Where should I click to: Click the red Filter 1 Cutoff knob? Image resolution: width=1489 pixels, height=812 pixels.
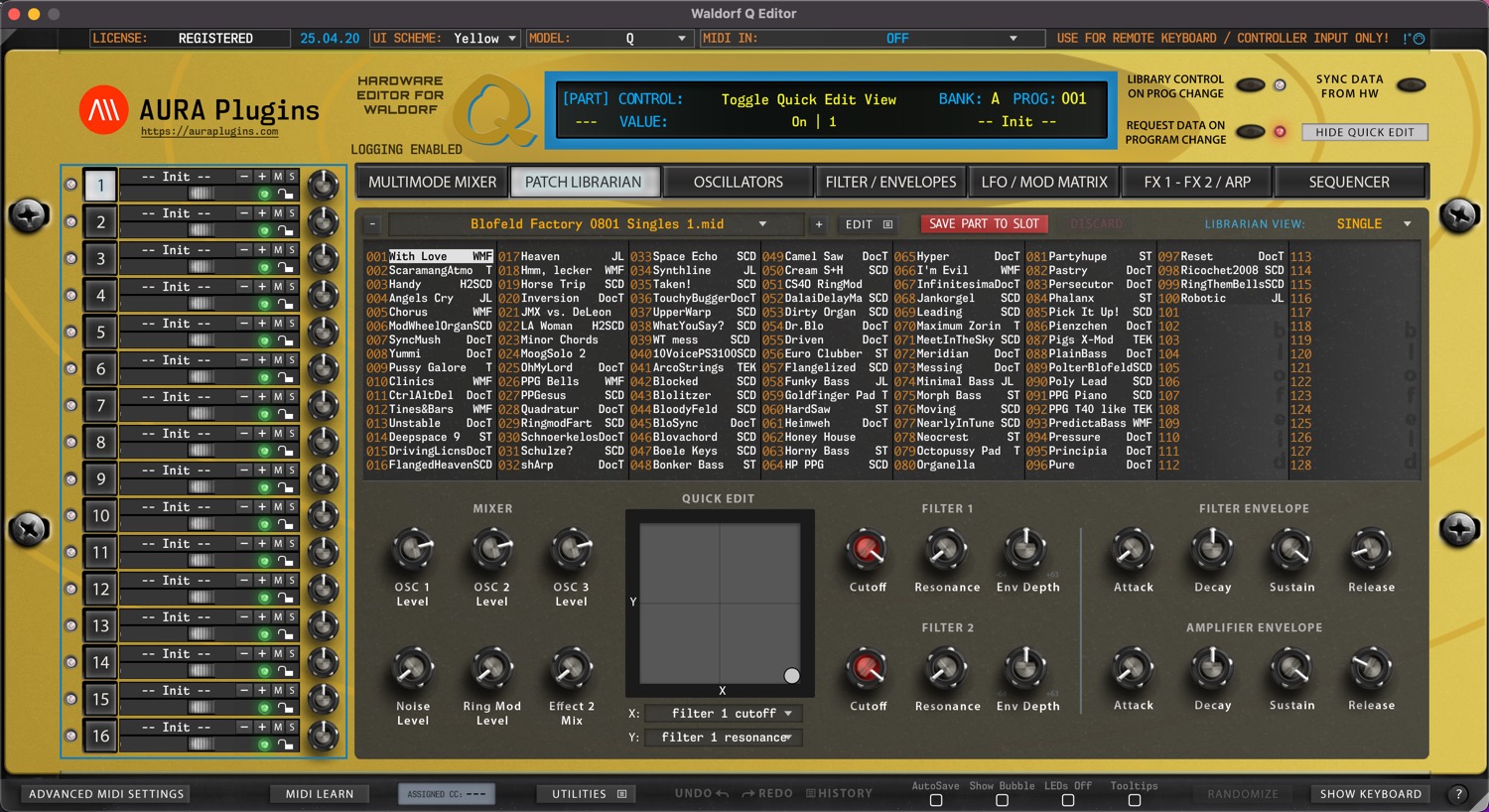click(x=867, y=549)
